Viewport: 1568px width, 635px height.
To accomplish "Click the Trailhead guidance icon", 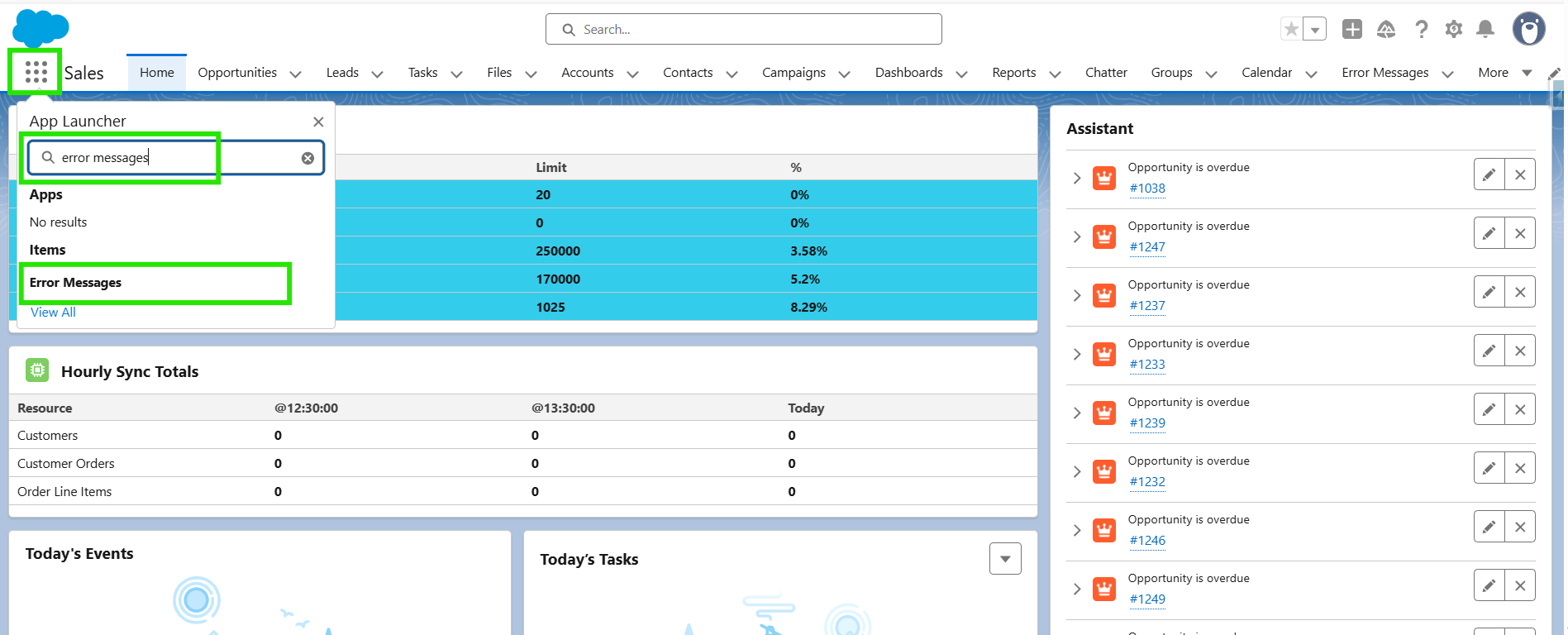I will click(1386, 30).
